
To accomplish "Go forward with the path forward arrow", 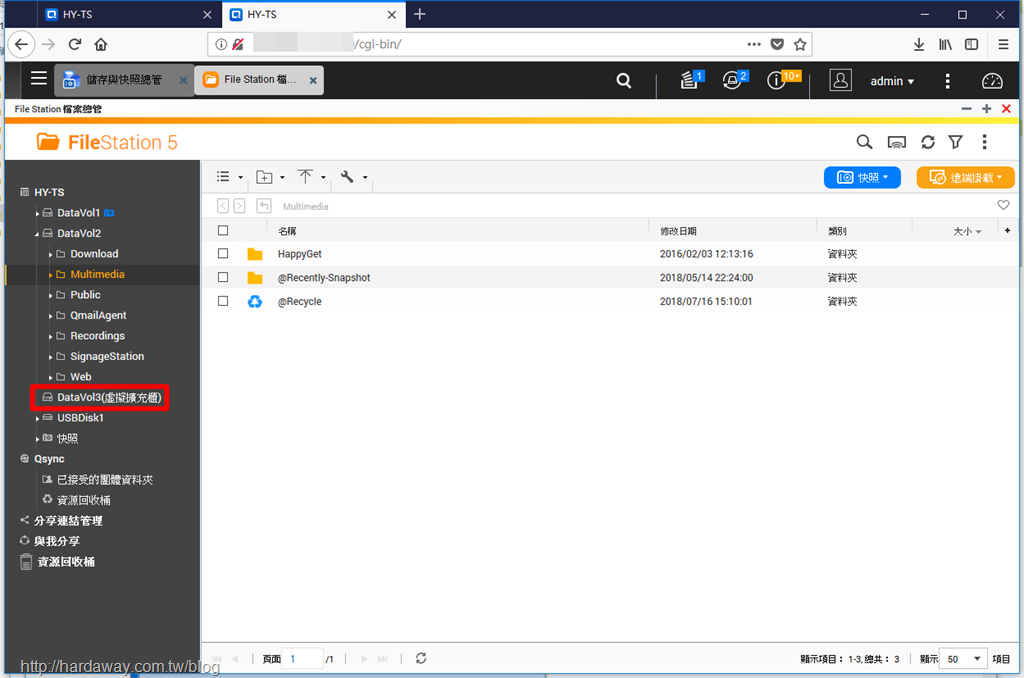I will click(x=239, y=206).
